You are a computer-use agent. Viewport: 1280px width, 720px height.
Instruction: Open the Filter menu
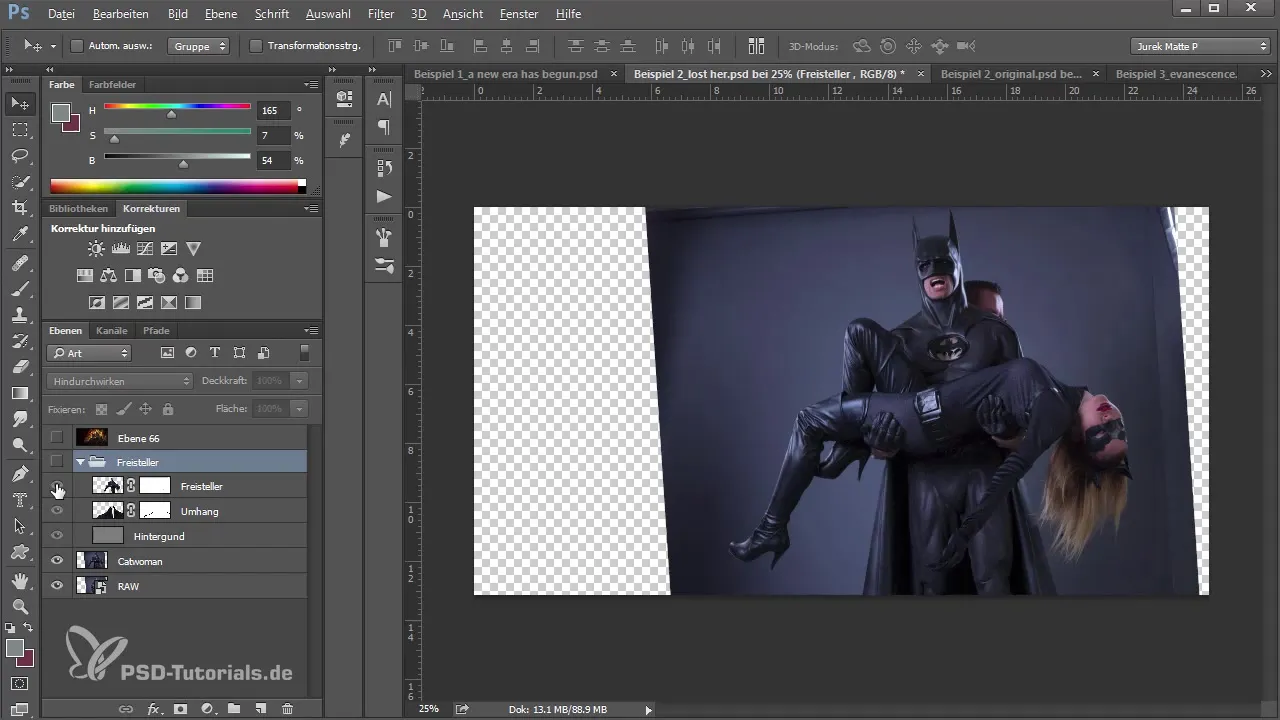tap(380, 14)
